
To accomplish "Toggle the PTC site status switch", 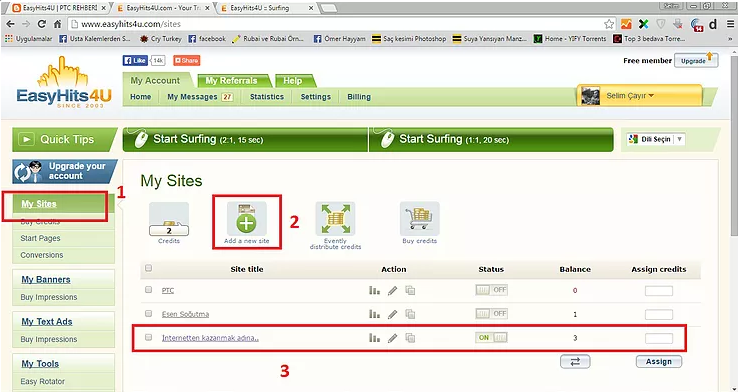I will point(491,290).
